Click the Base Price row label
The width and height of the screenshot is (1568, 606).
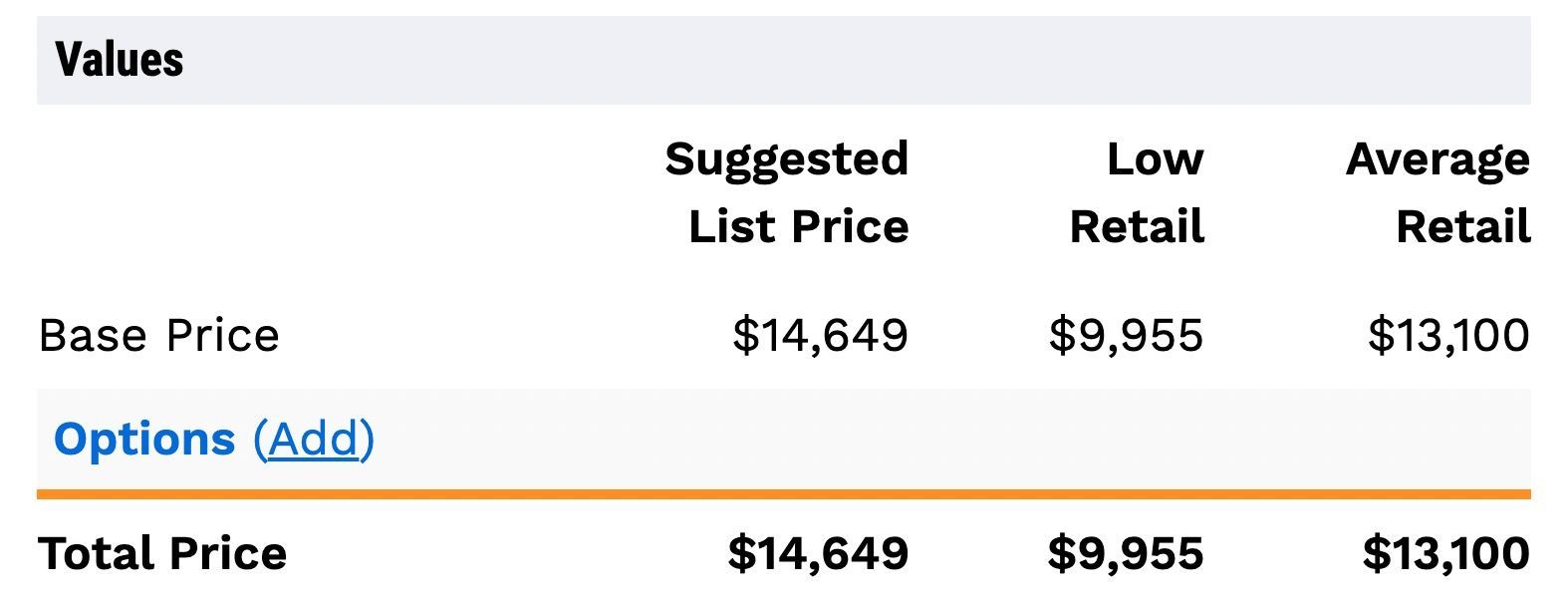[158, 336]
